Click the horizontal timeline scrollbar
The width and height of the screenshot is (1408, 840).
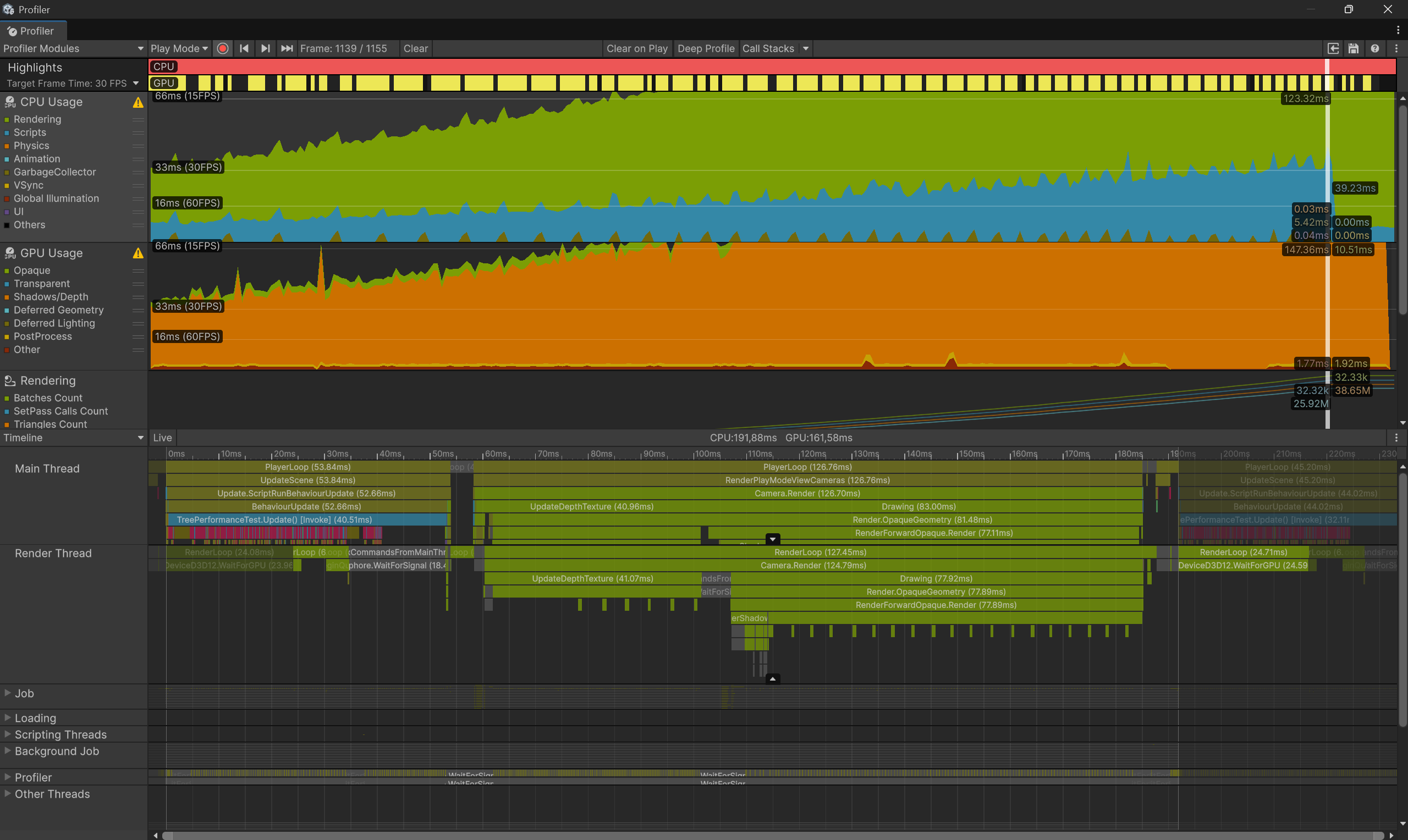coord(772,836)
